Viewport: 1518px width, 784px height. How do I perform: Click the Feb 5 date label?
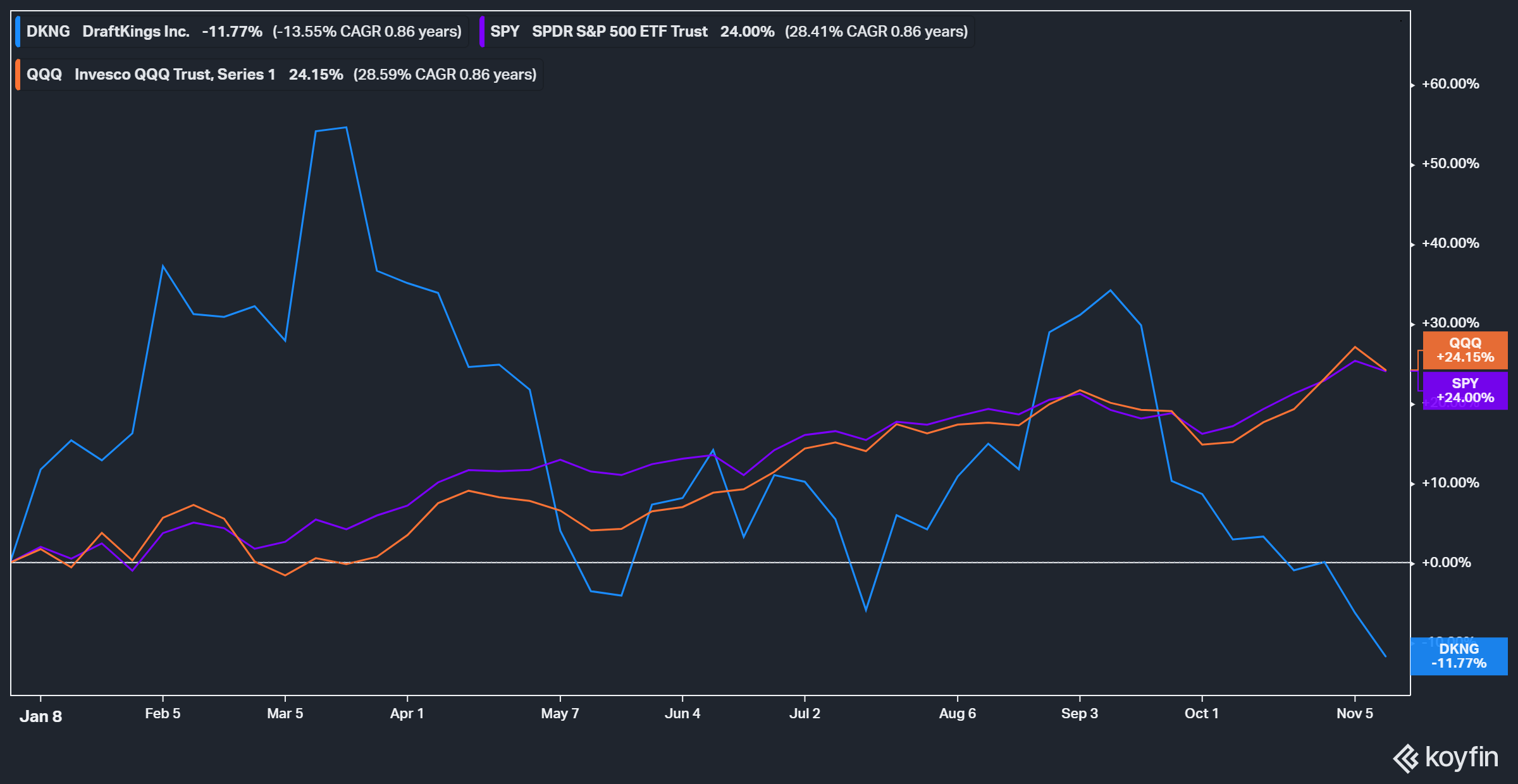click(163, 714)
